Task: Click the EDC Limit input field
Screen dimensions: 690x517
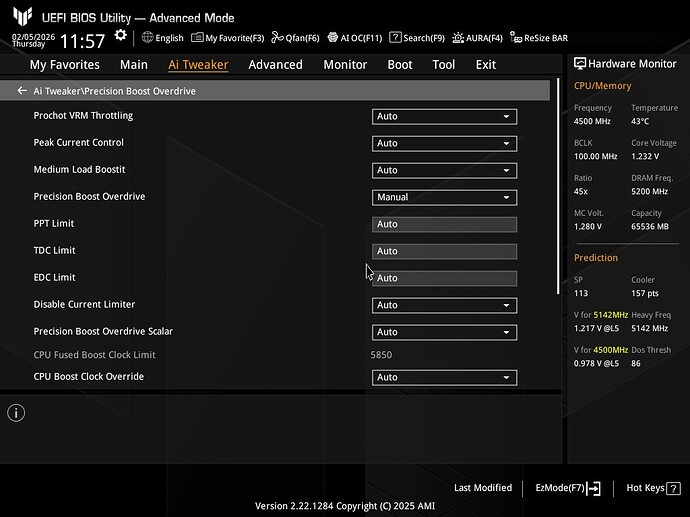Action: [x=444, y=278]
